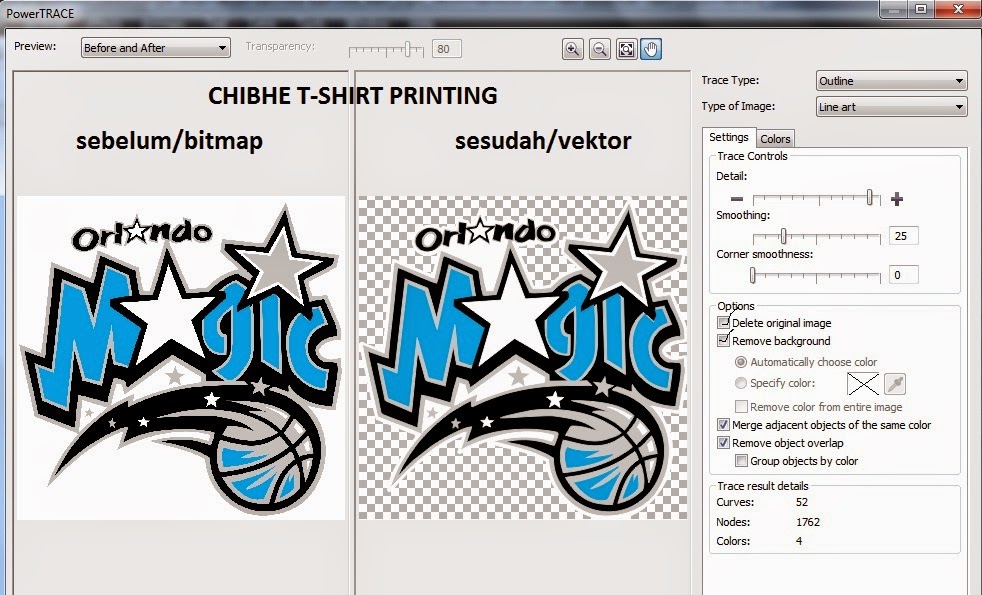The width and height of the screenshot is (982, 595).
Task: Click the 'sesudah/vektor' caption text
Action: coord(543,140)
